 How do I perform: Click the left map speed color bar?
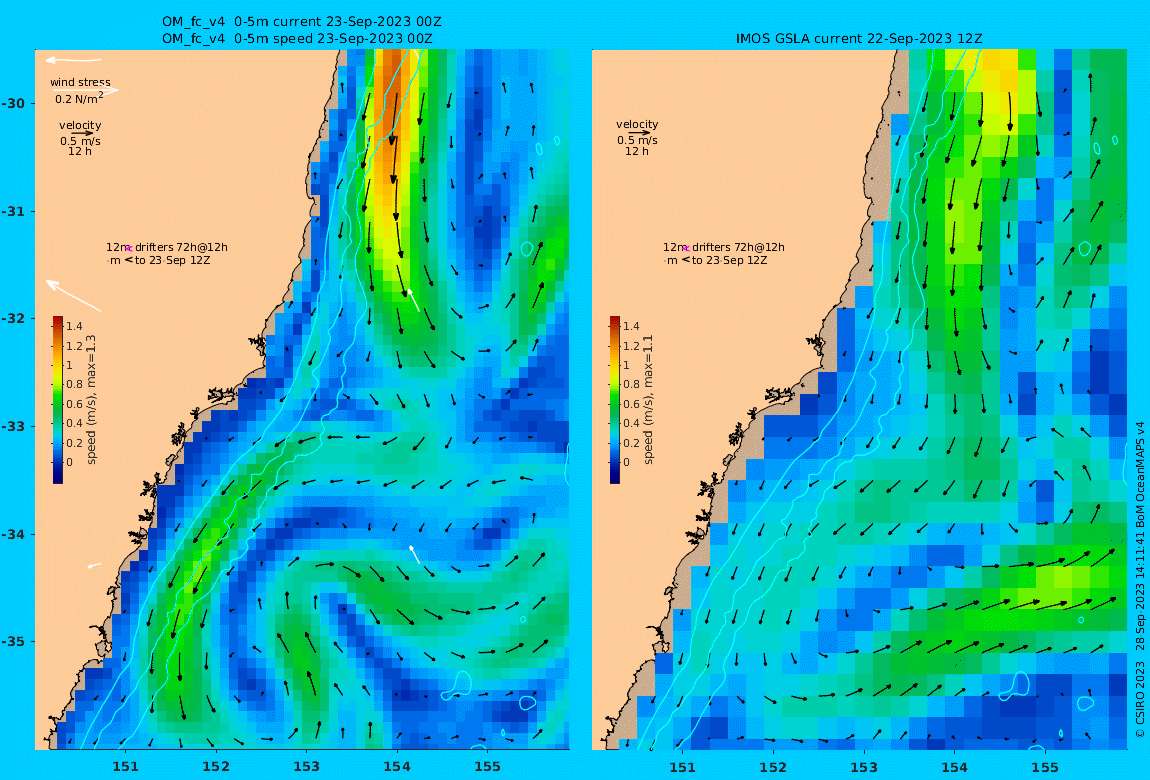click(x=58, y=400)
